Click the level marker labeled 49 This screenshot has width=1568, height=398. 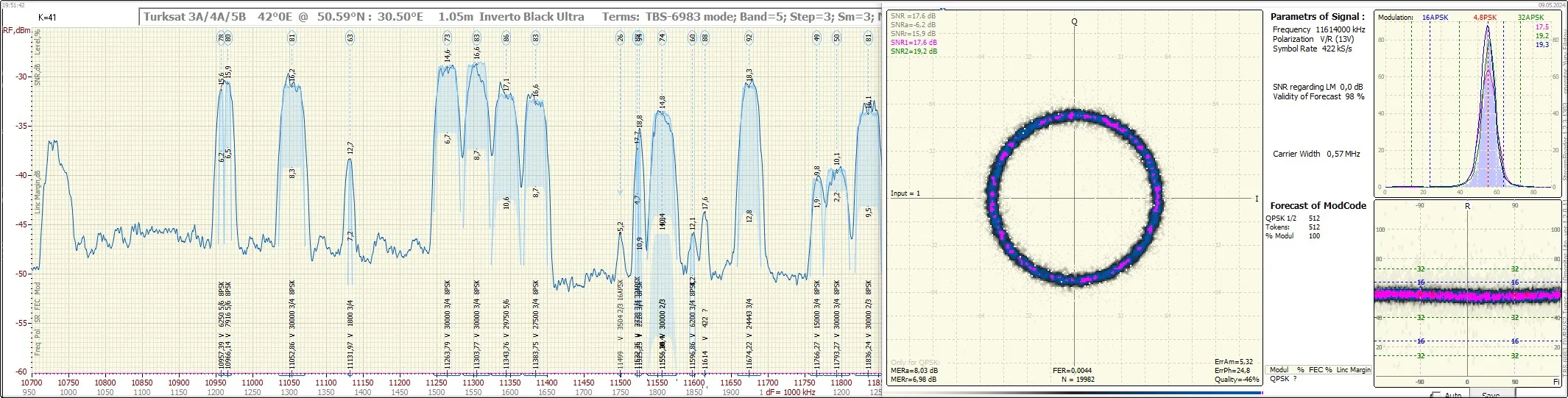tap(816, 38)
